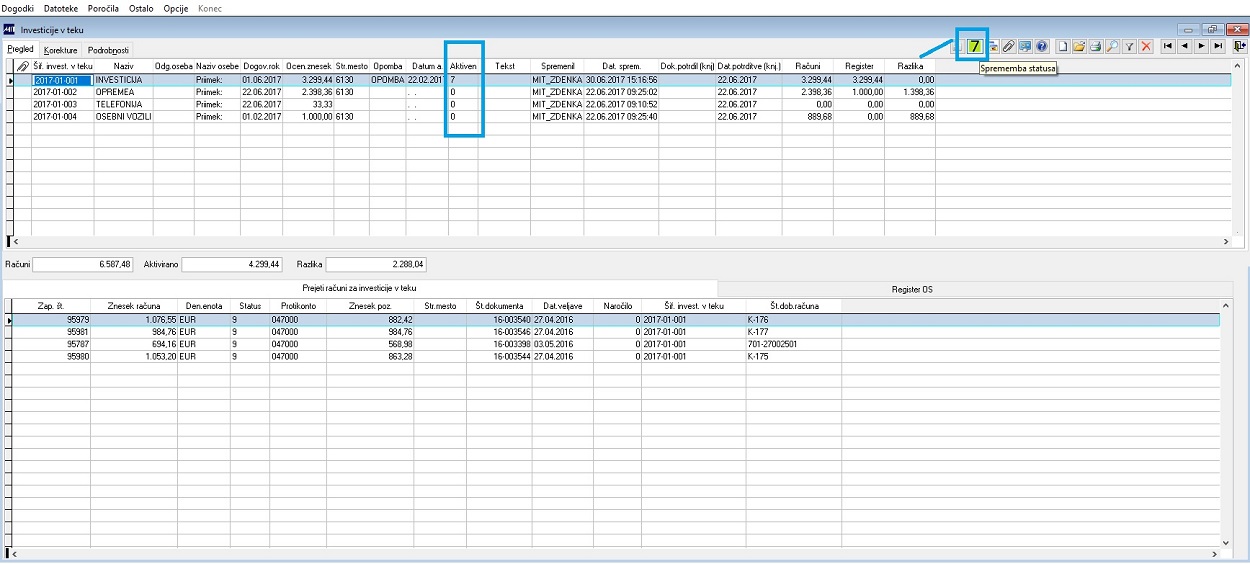Click the upper grid horizontal scrollbar right arrow
This screenshot has height=564, width=1250.
point(1227,242)
